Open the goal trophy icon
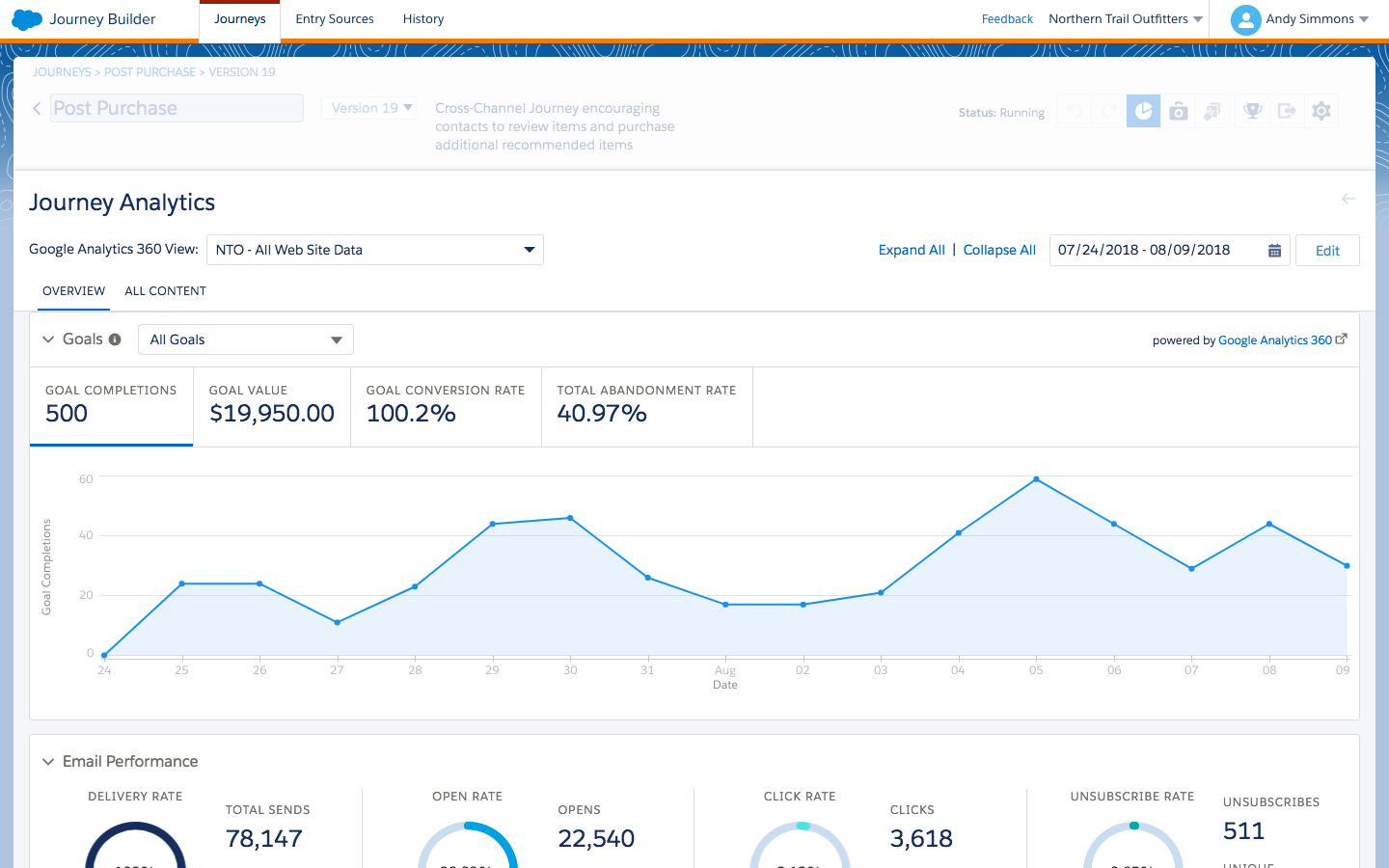The width and height of the screenshot is (1389, 868). click(1253, 111)
